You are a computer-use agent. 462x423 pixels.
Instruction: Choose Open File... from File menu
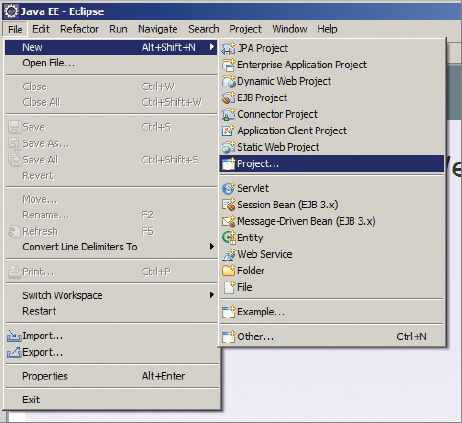coord(112,63)
